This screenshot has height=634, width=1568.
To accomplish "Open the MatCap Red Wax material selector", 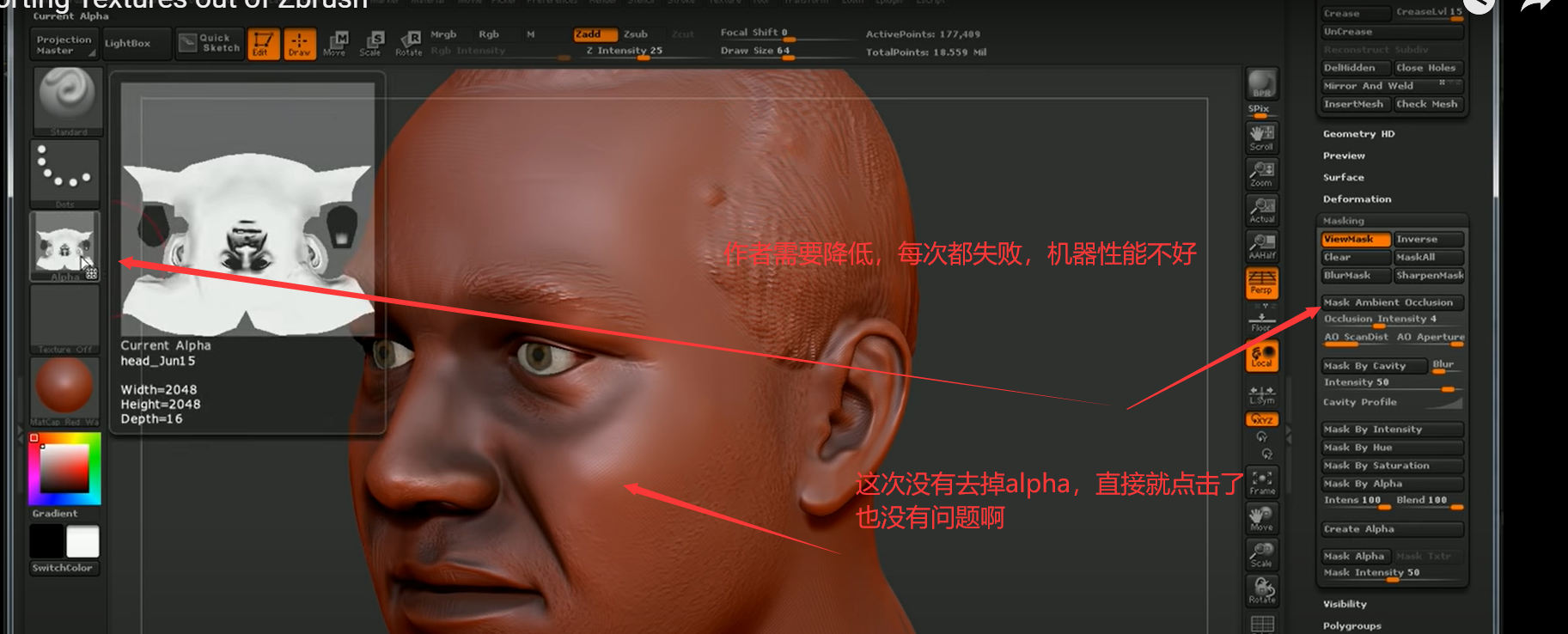I will click(65, 391).
